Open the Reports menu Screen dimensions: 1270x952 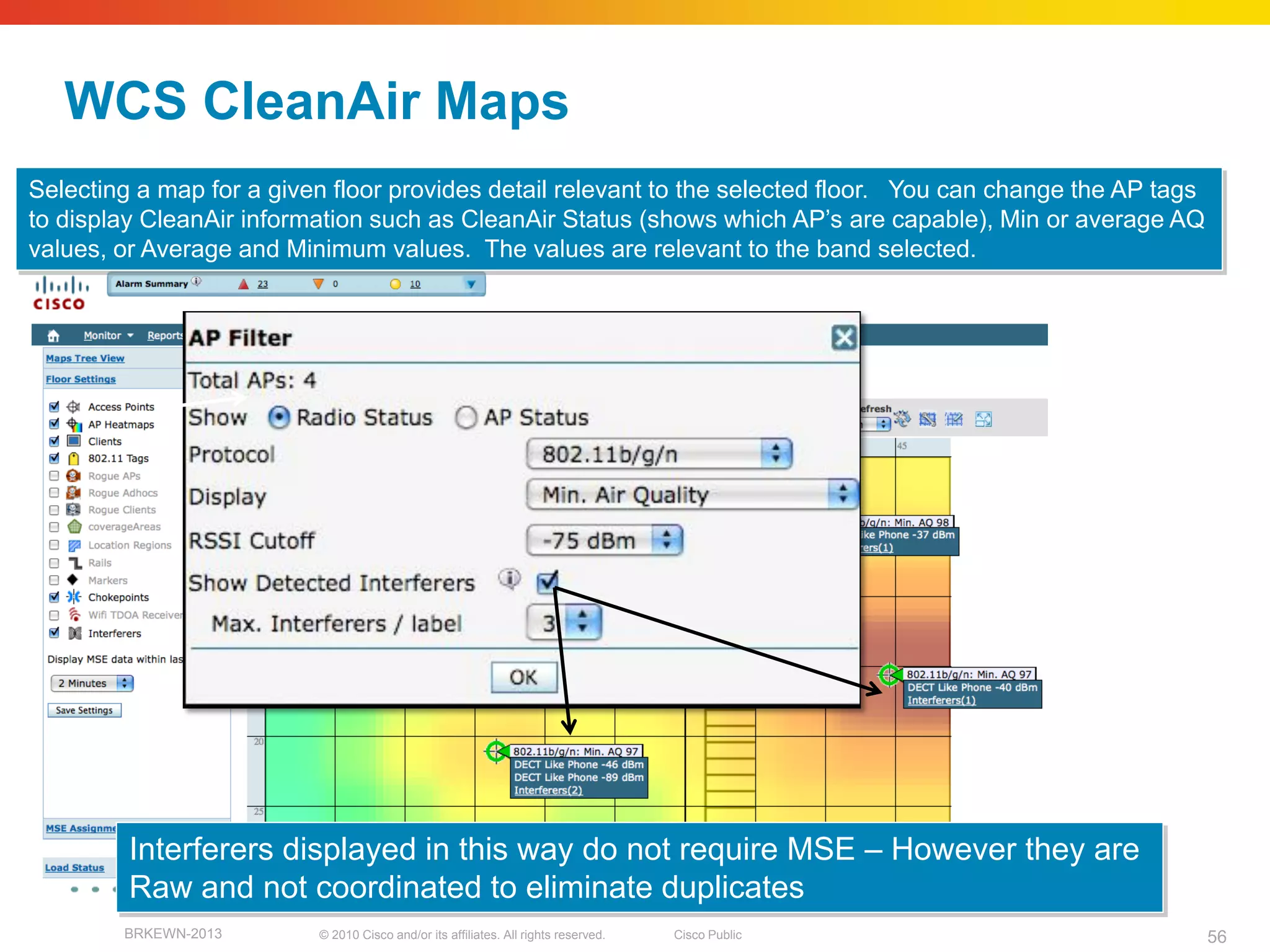point(165,335)
